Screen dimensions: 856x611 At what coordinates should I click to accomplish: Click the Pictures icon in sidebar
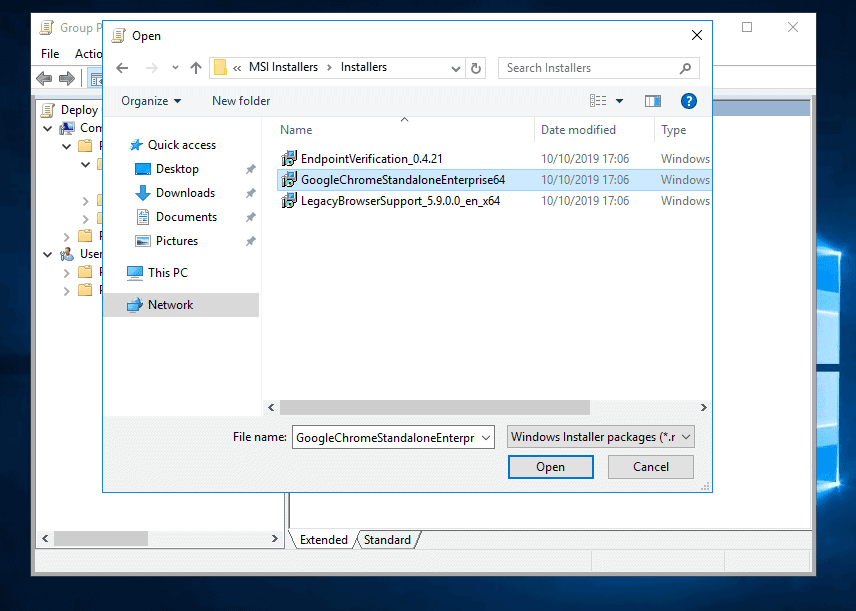pyautogui.click(x=142, y=241)
